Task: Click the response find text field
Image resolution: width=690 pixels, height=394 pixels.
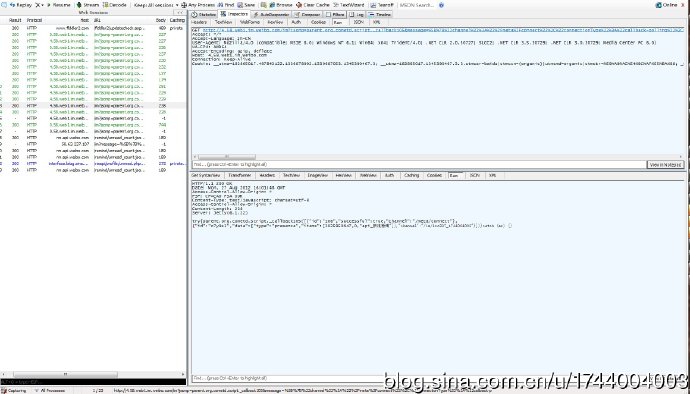Action: tap(288, 378)
